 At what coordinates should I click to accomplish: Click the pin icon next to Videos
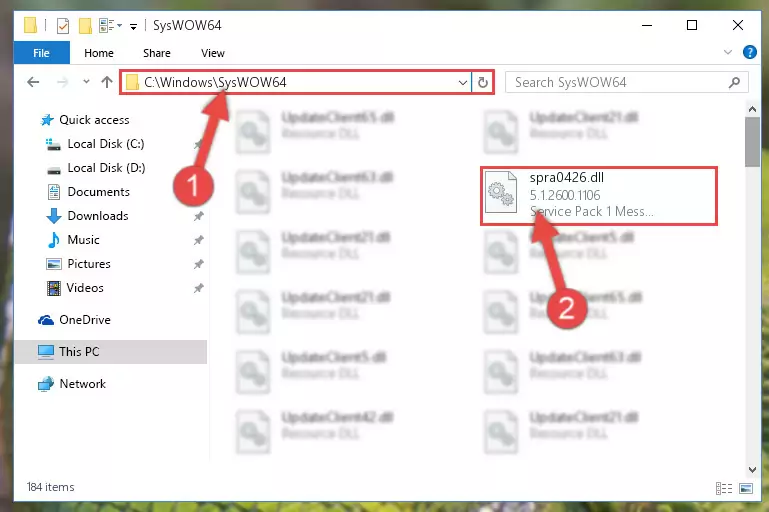click(199, 288)
